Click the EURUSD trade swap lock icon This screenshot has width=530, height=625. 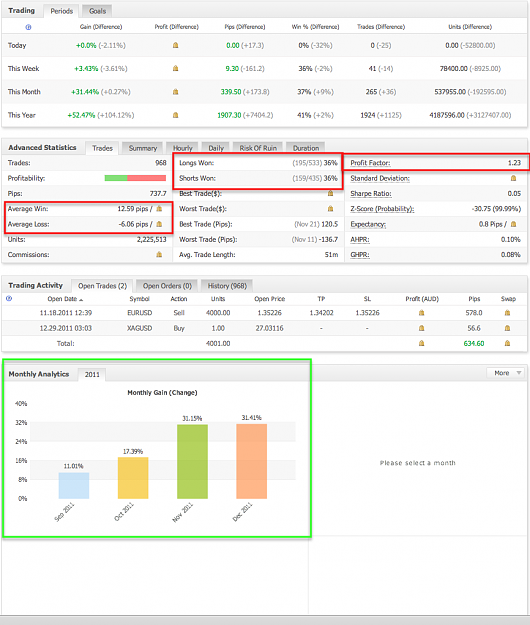pos(507,313)
